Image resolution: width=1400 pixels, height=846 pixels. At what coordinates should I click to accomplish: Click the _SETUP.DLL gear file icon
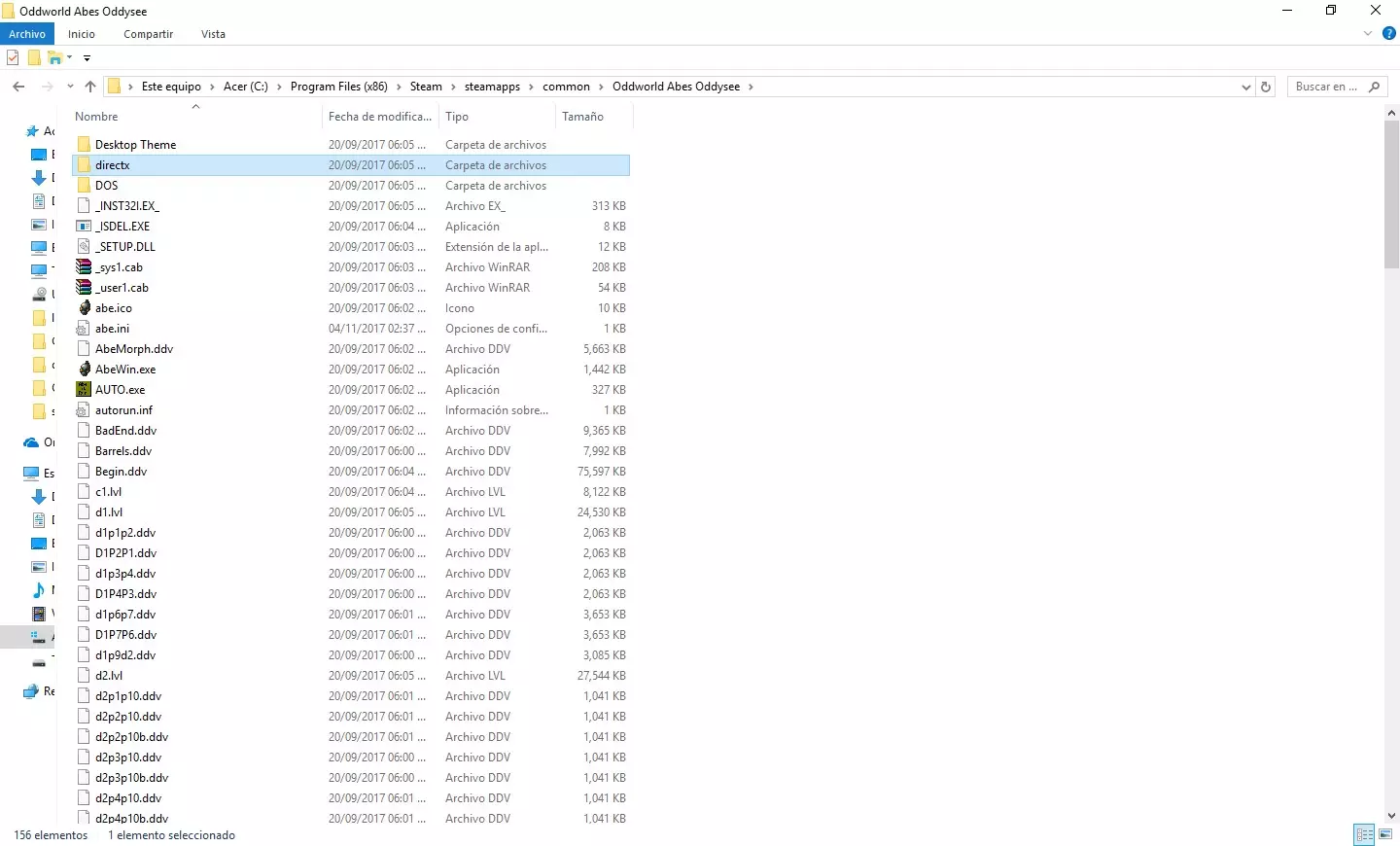coord(84,247)
